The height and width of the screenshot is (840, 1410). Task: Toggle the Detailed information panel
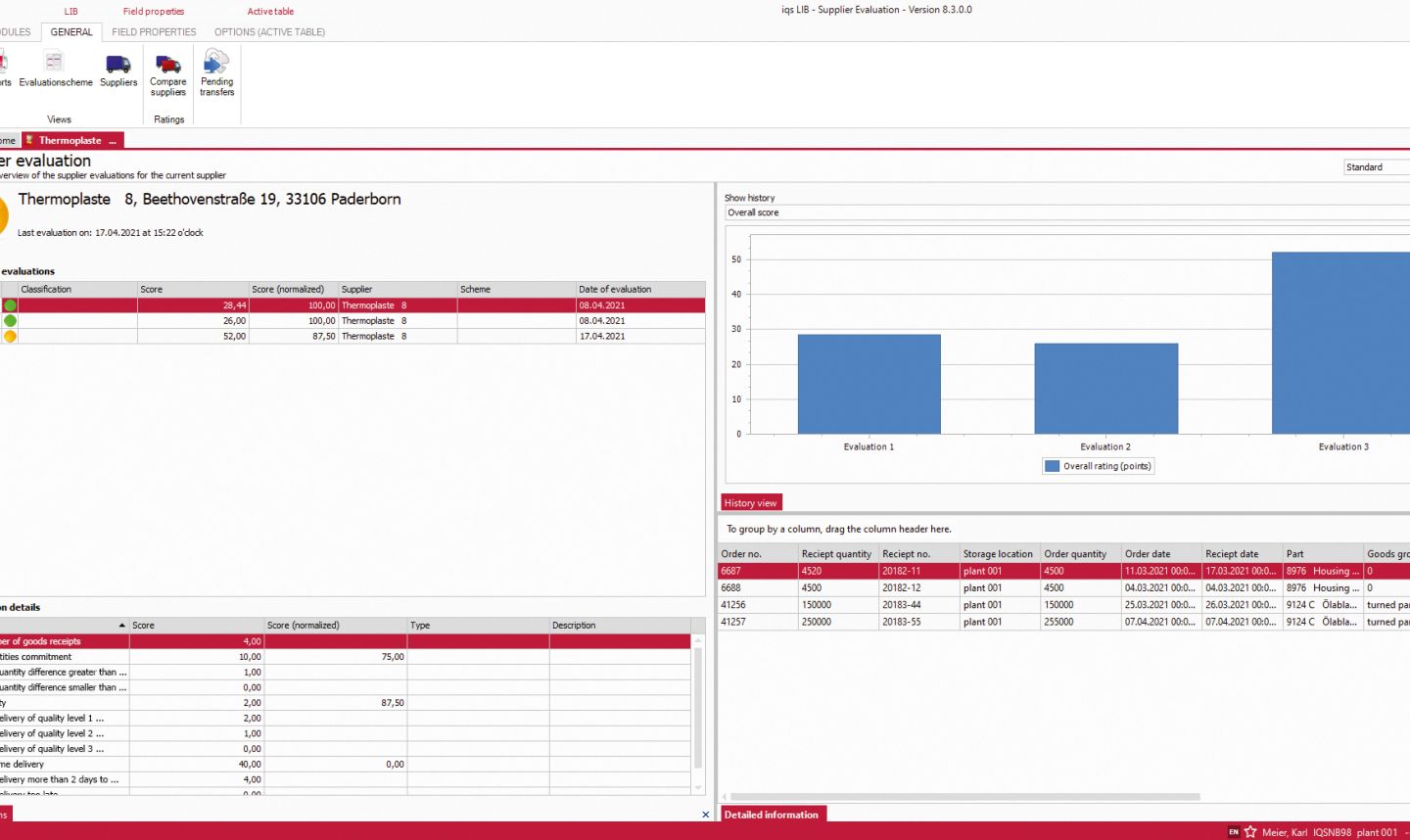[x=773, y=815]
